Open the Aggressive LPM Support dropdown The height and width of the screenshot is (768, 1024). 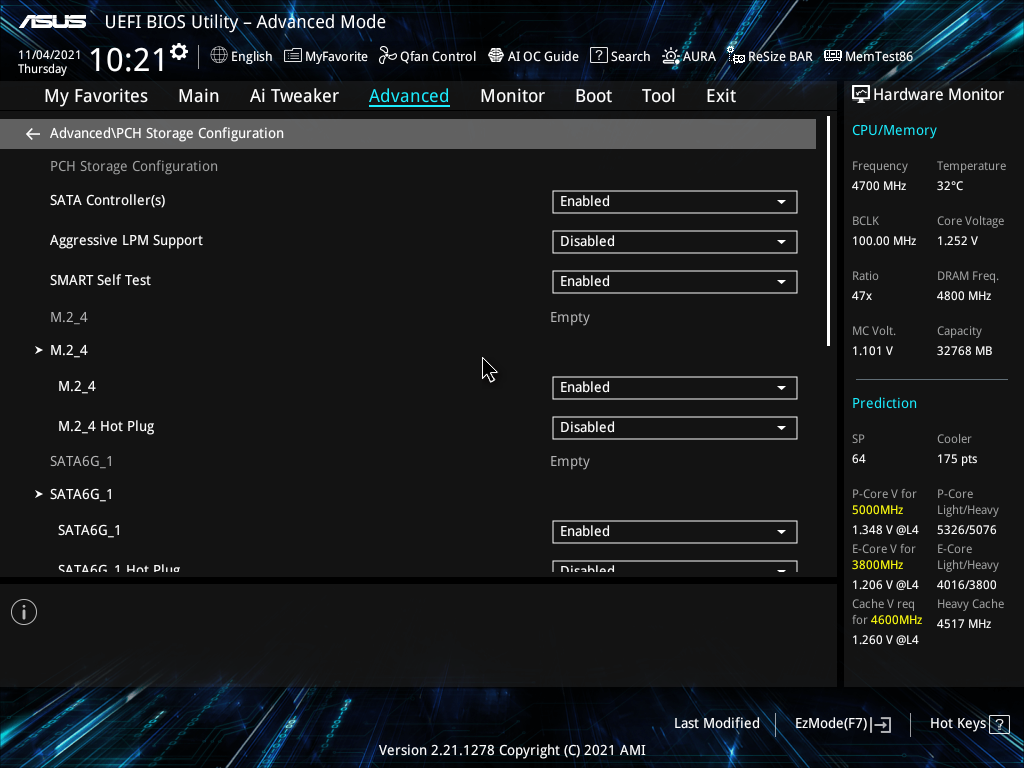[x=675, y=242]
